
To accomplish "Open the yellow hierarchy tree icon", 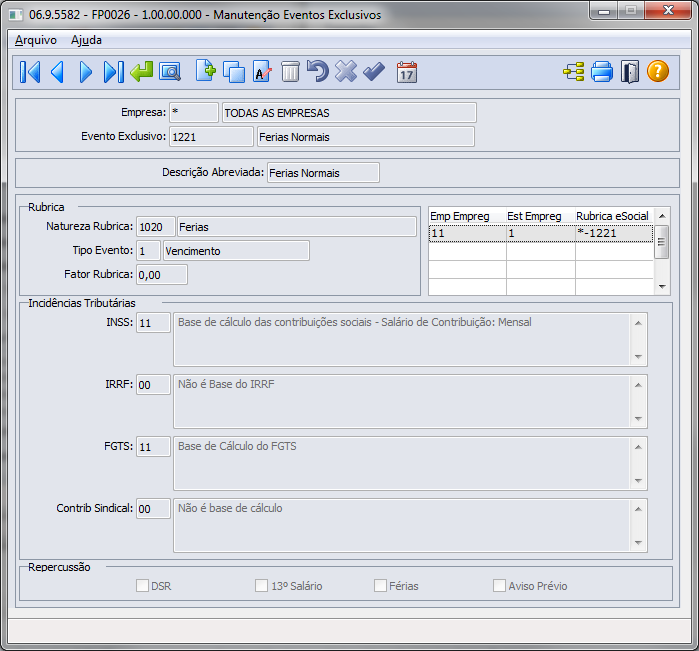I will tap(574, 72).
